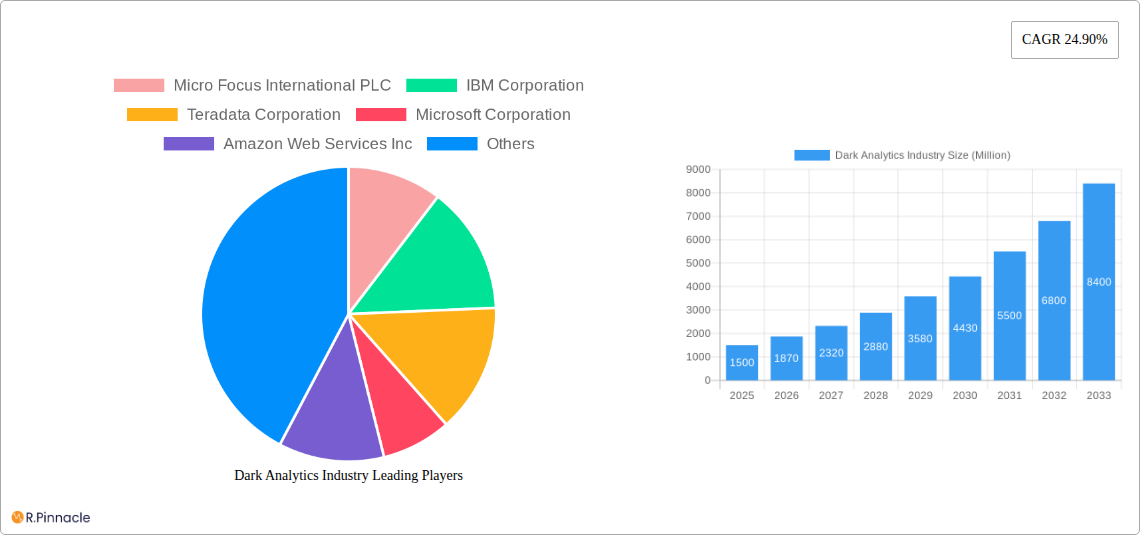Screen dimensions: 1140x535
Task: Toggle the Dark Analytics Industry Size legend
Action: click(902, 155)
